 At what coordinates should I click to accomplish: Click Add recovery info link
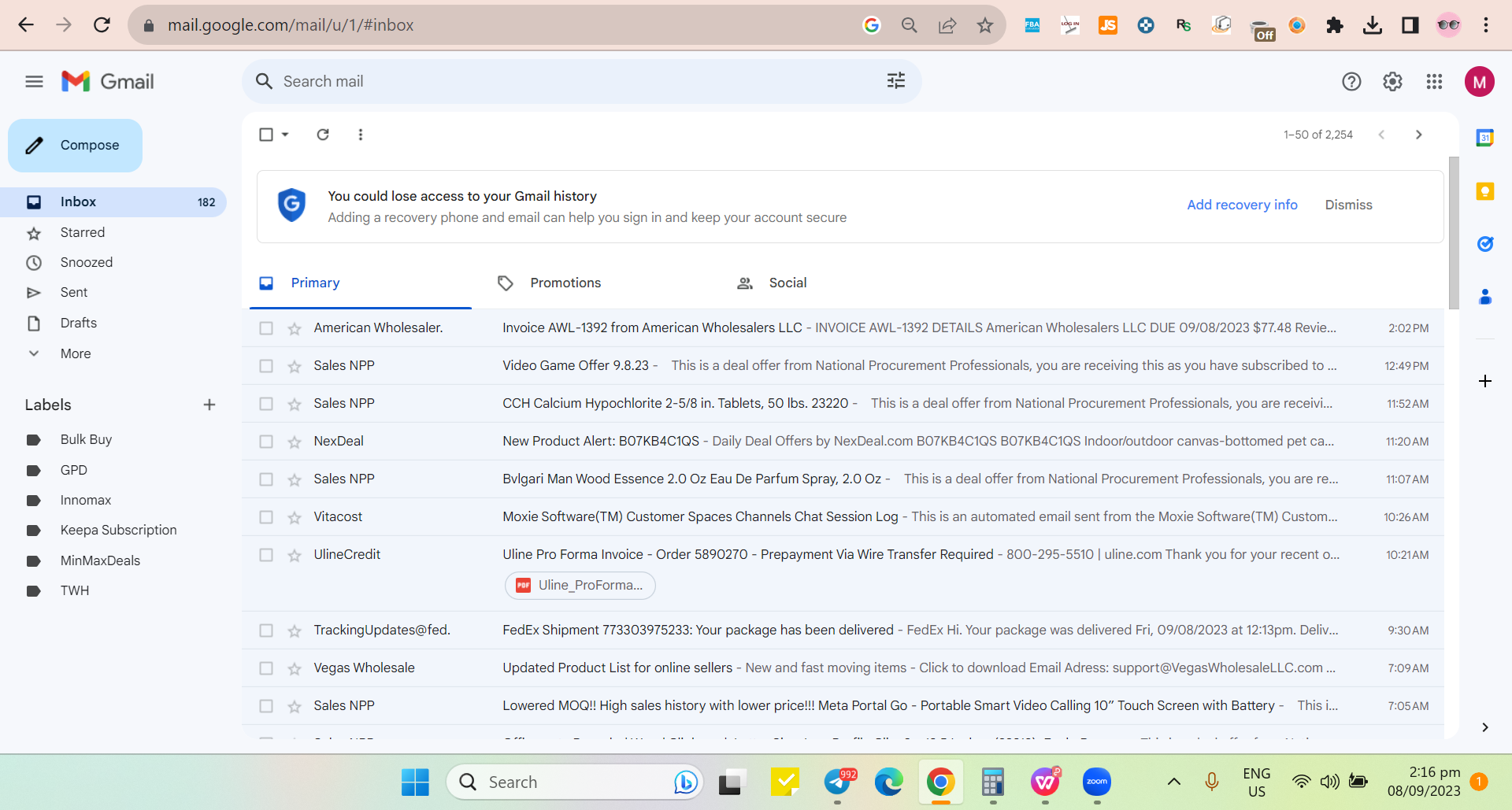pyautogui.click(x=1242, y=205)
